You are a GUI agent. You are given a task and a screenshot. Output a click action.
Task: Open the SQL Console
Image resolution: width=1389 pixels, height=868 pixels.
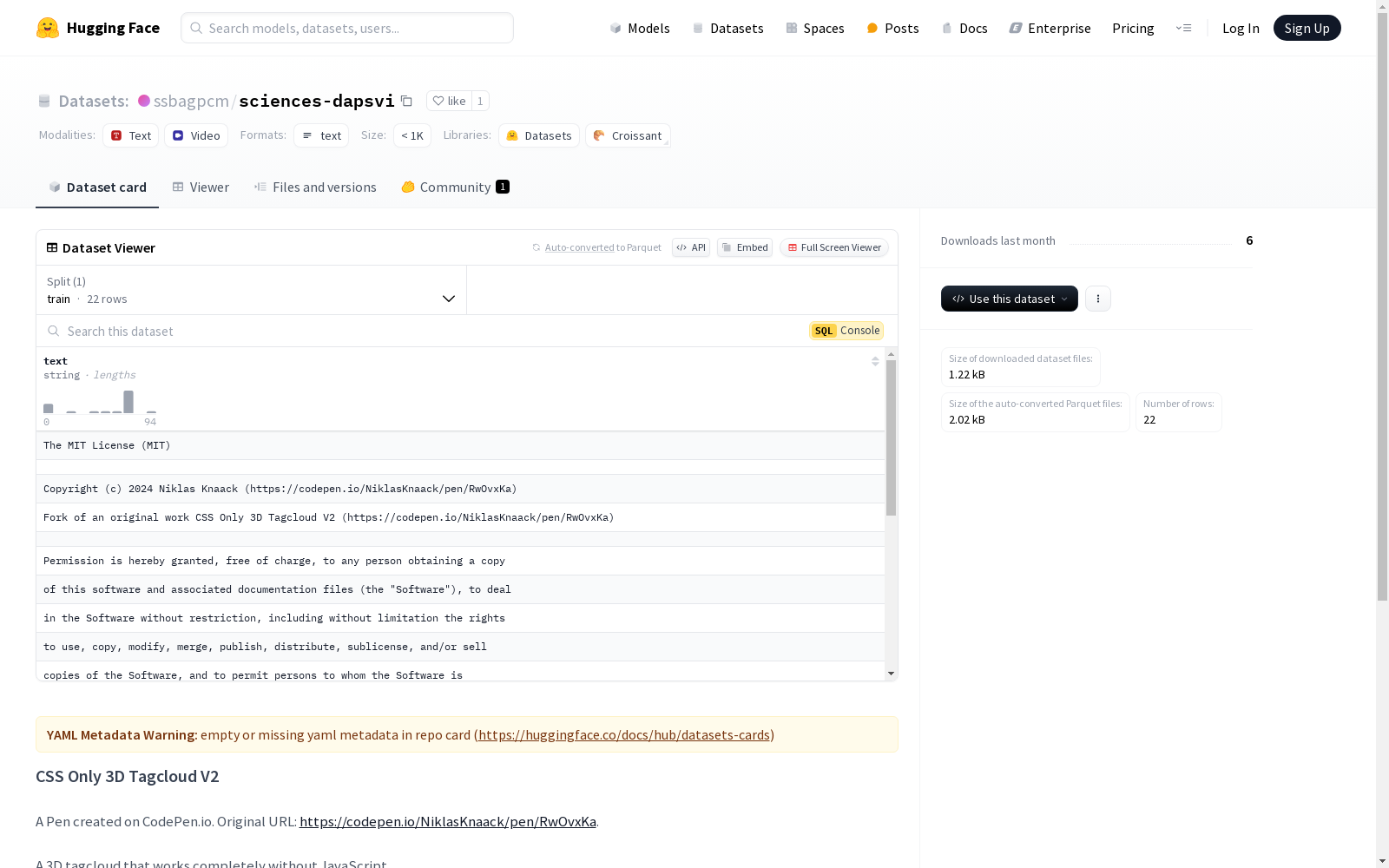point(846,331)
